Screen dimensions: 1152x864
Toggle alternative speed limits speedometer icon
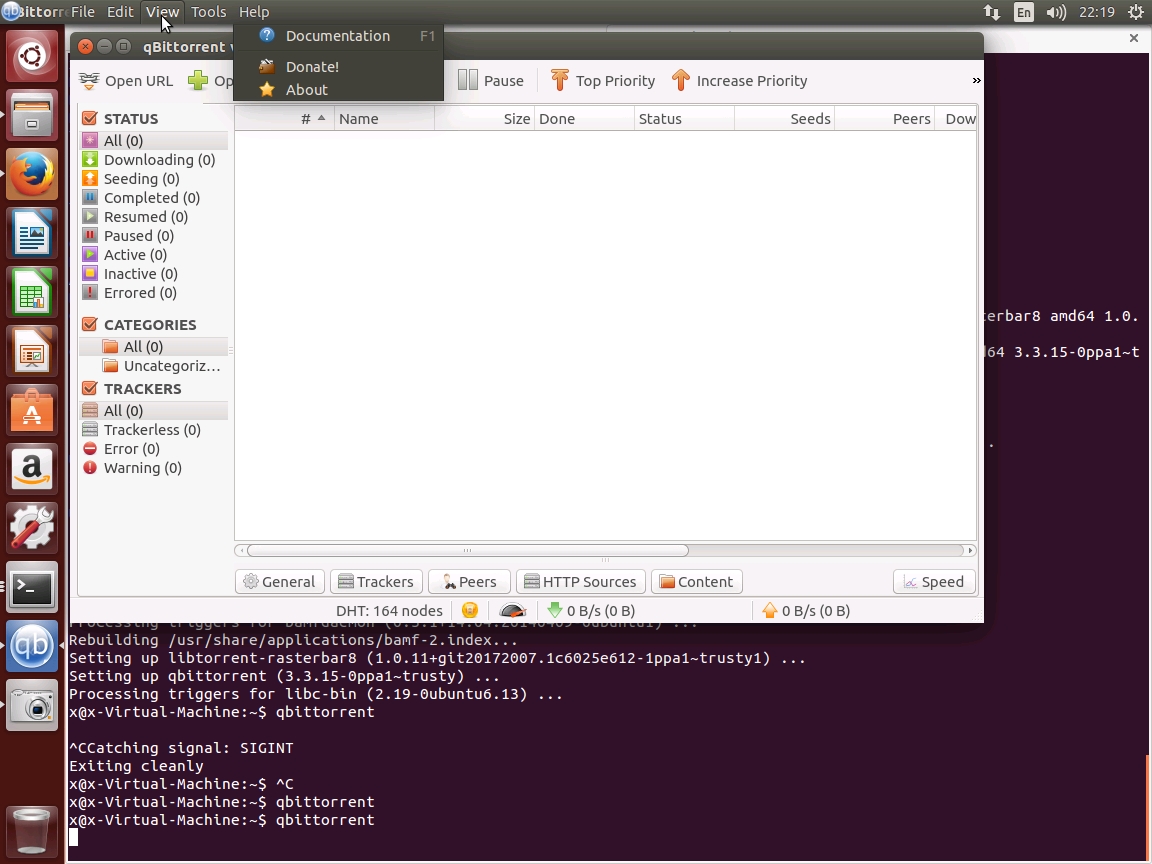512,611
